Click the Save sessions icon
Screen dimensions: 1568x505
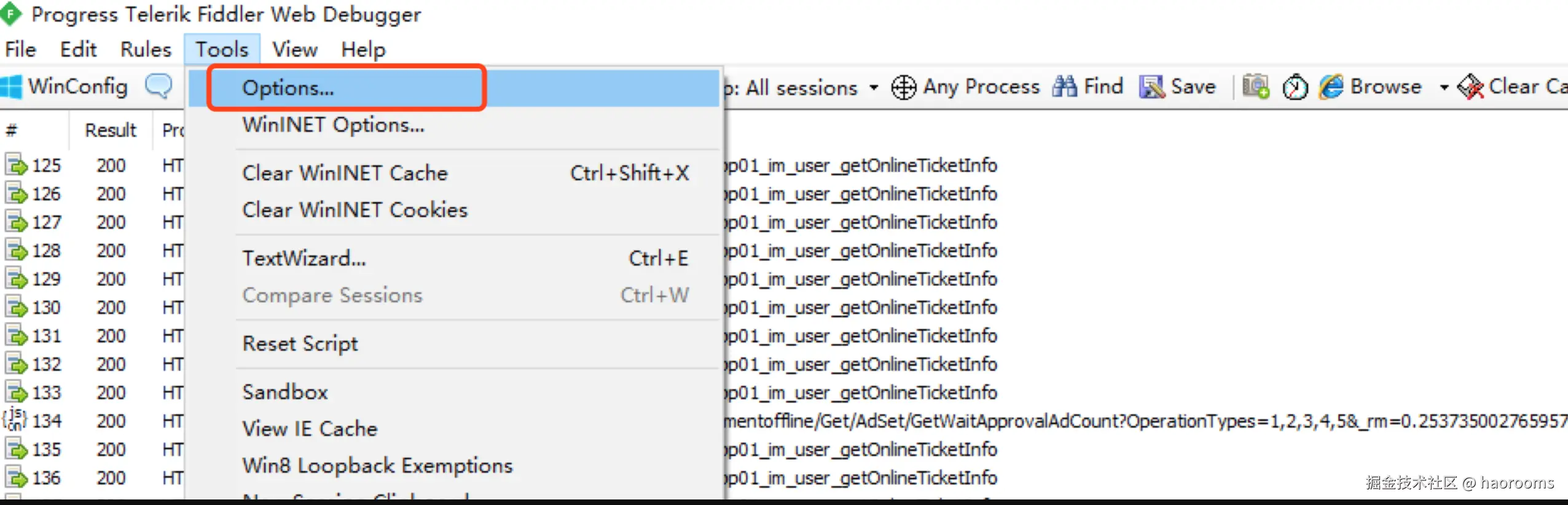1151,87
